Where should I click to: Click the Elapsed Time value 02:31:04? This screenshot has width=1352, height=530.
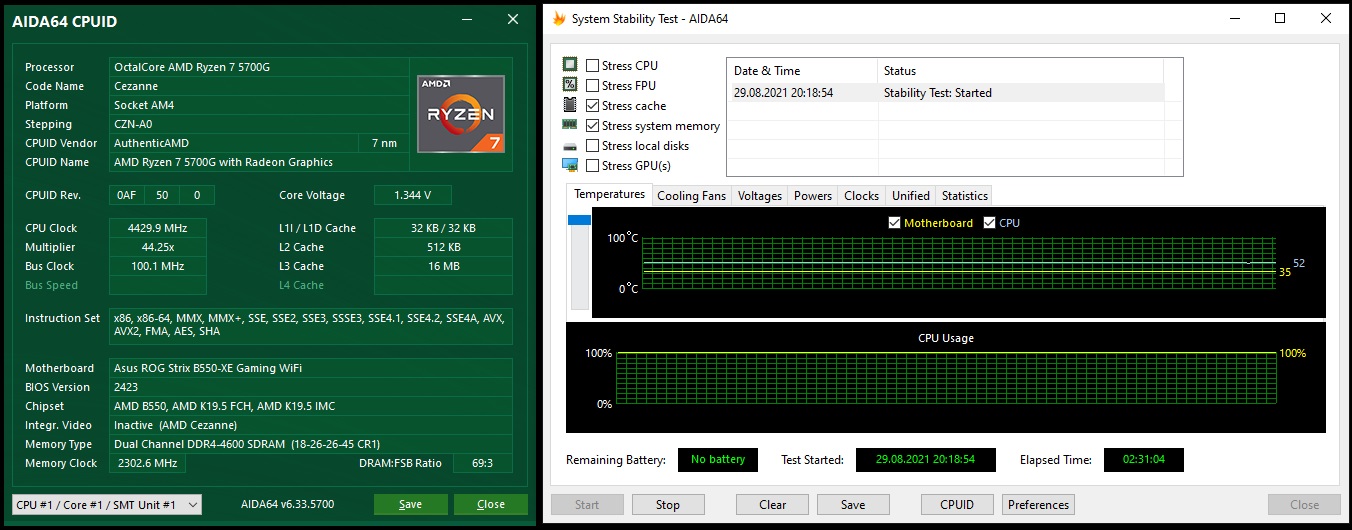1144,460
